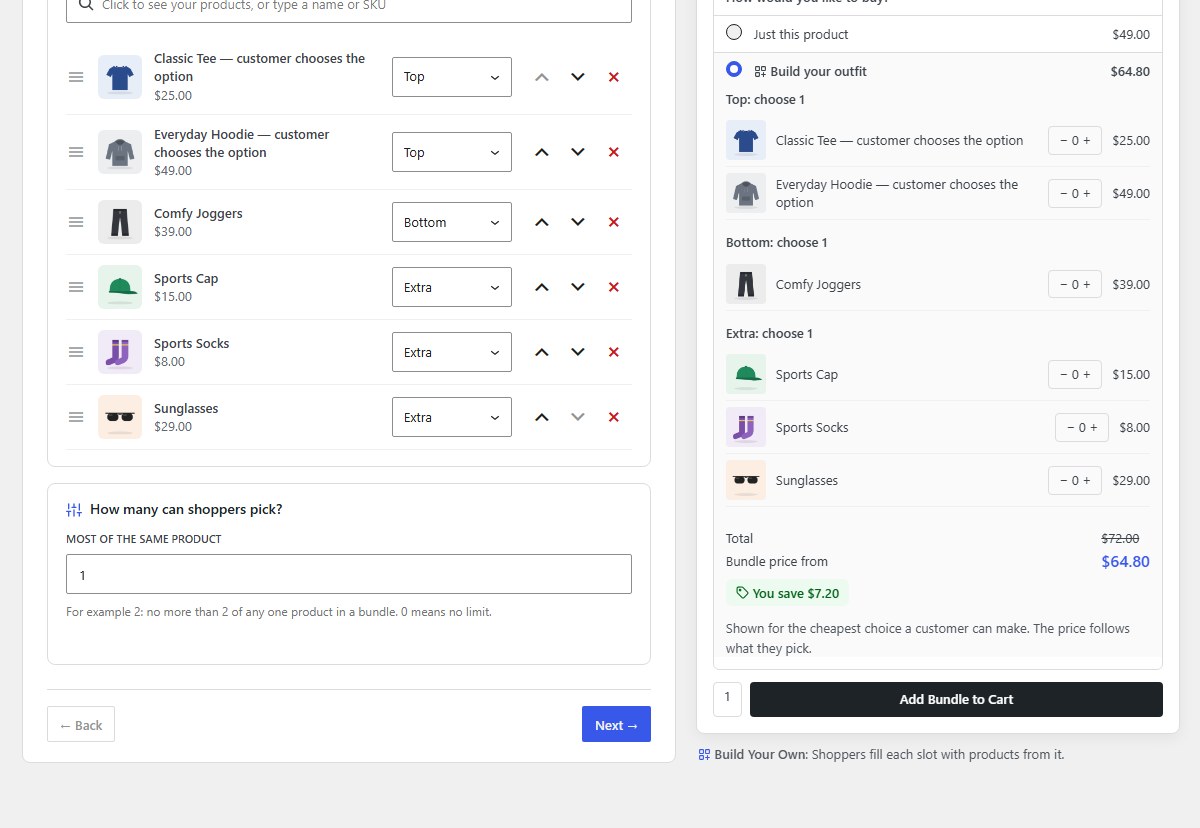
Task: Adjust Classic Tee quantity stepper in preview
Action: [1075, 141]
